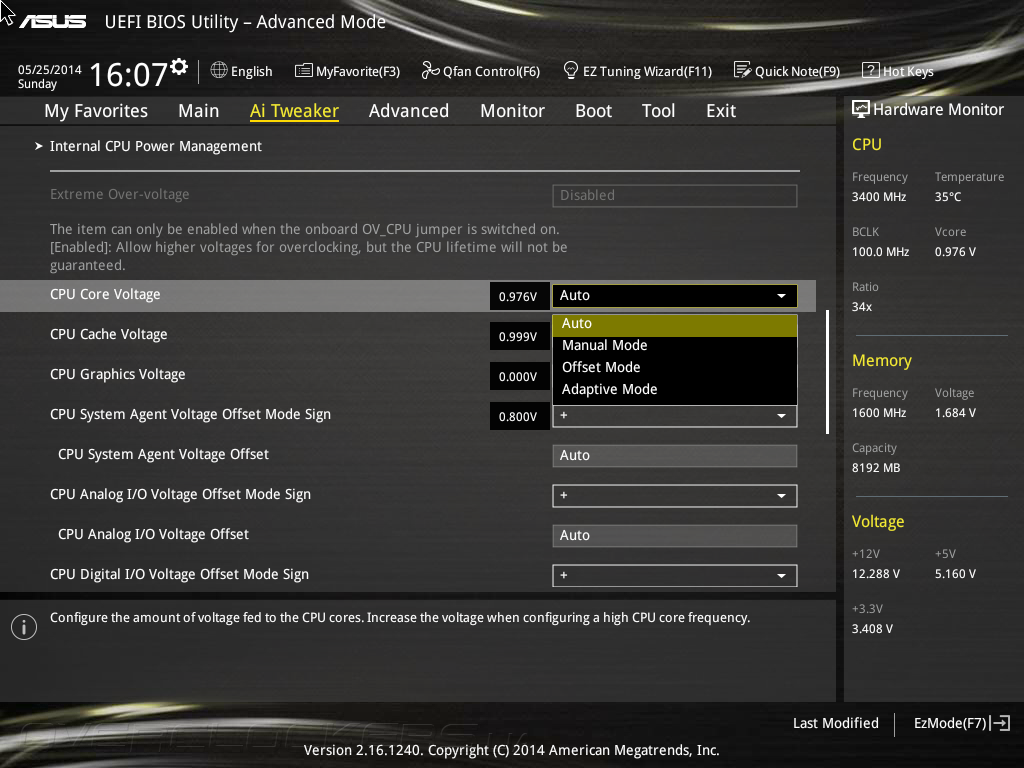
Task: Click the 34x ratio value
Action: click(862, 306)
